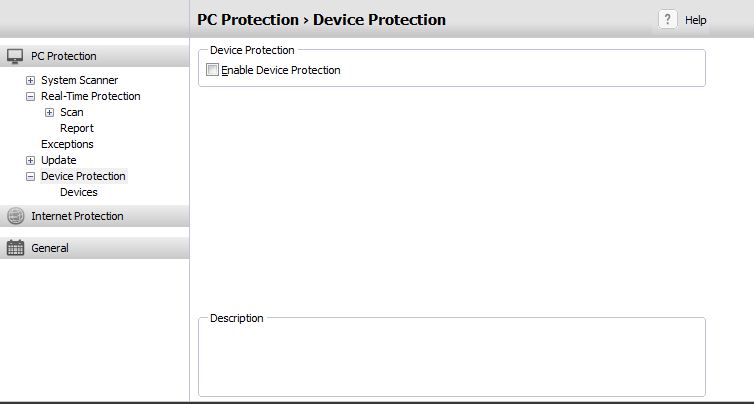
Task: Select the PC Protection section header
Action: [x=64, y=56]
